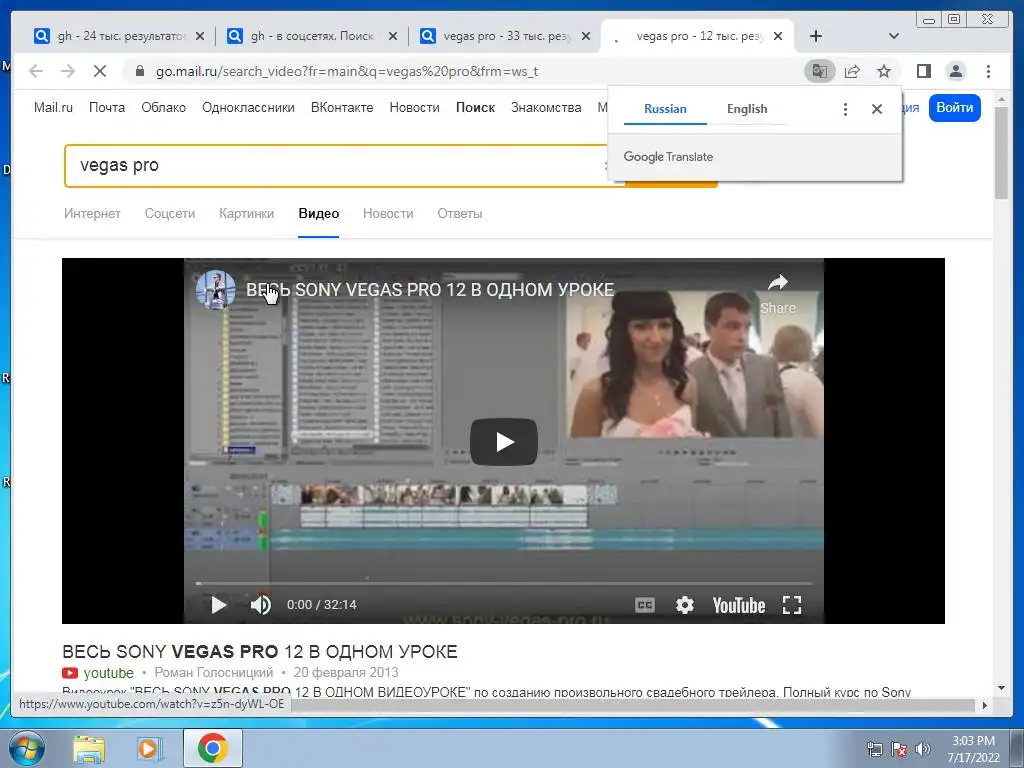Open translate options three-dot menu

845,109
